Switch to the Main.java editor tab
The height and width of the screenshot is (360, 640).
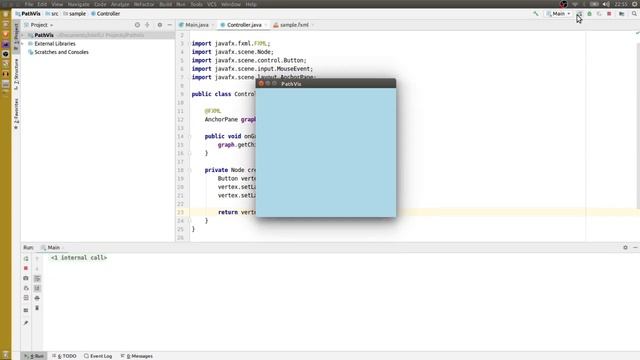point(197,25)
